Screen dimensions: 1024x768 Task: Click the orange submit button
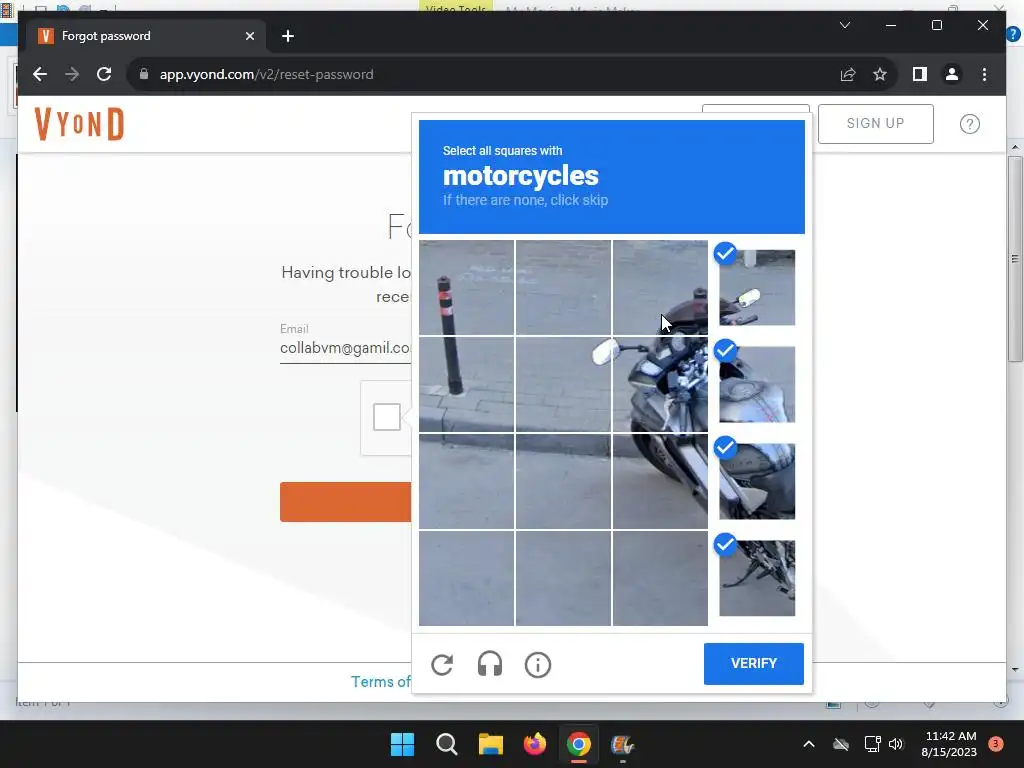point(345,502)
